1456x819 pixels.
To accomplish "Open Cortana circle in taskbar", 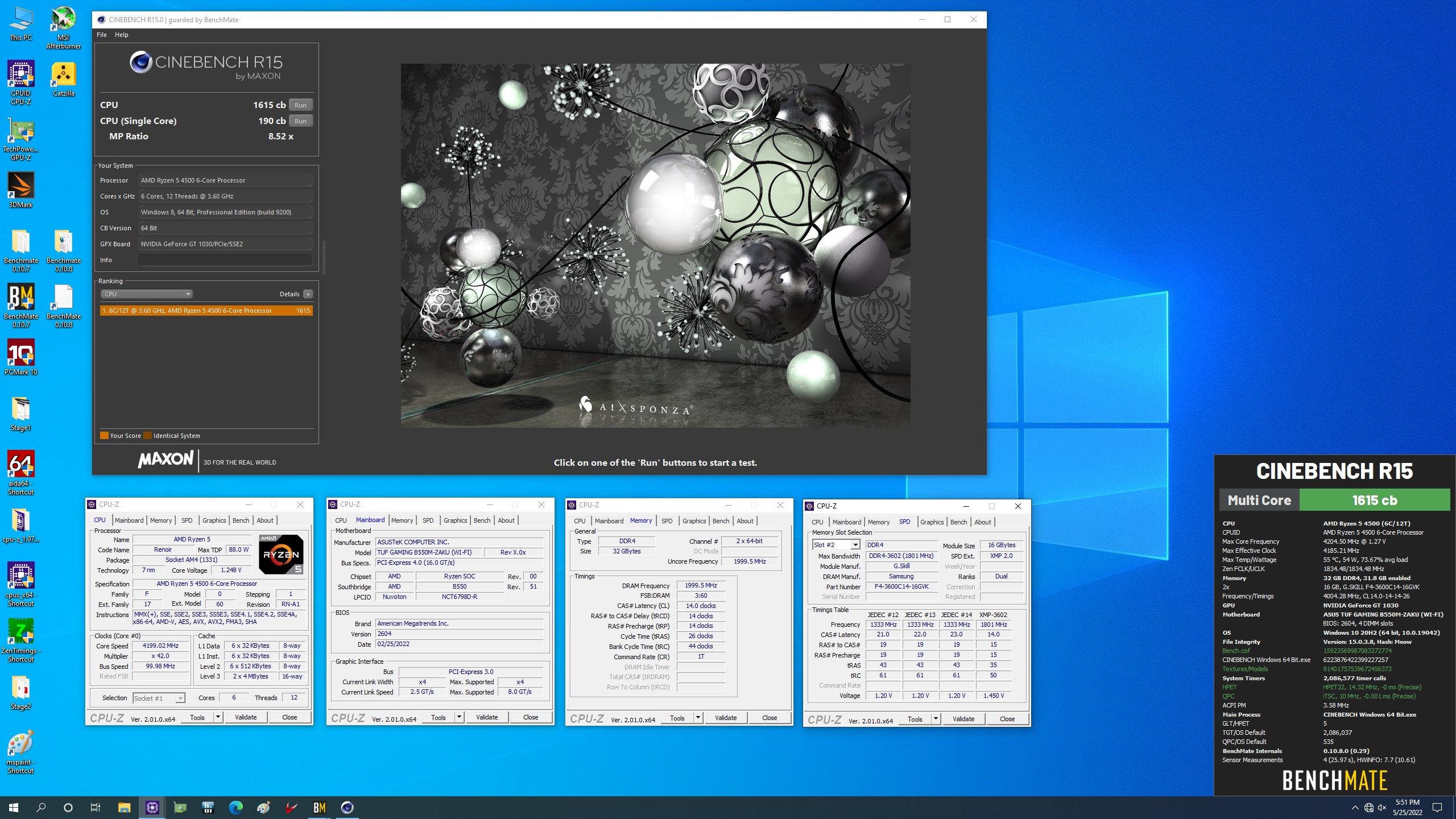I will (68, 807).
